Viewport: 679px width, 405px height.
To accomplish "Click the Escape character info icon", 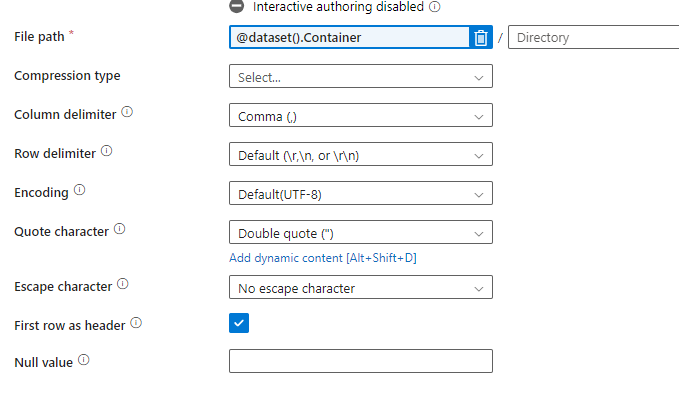I will click(123, 284).
